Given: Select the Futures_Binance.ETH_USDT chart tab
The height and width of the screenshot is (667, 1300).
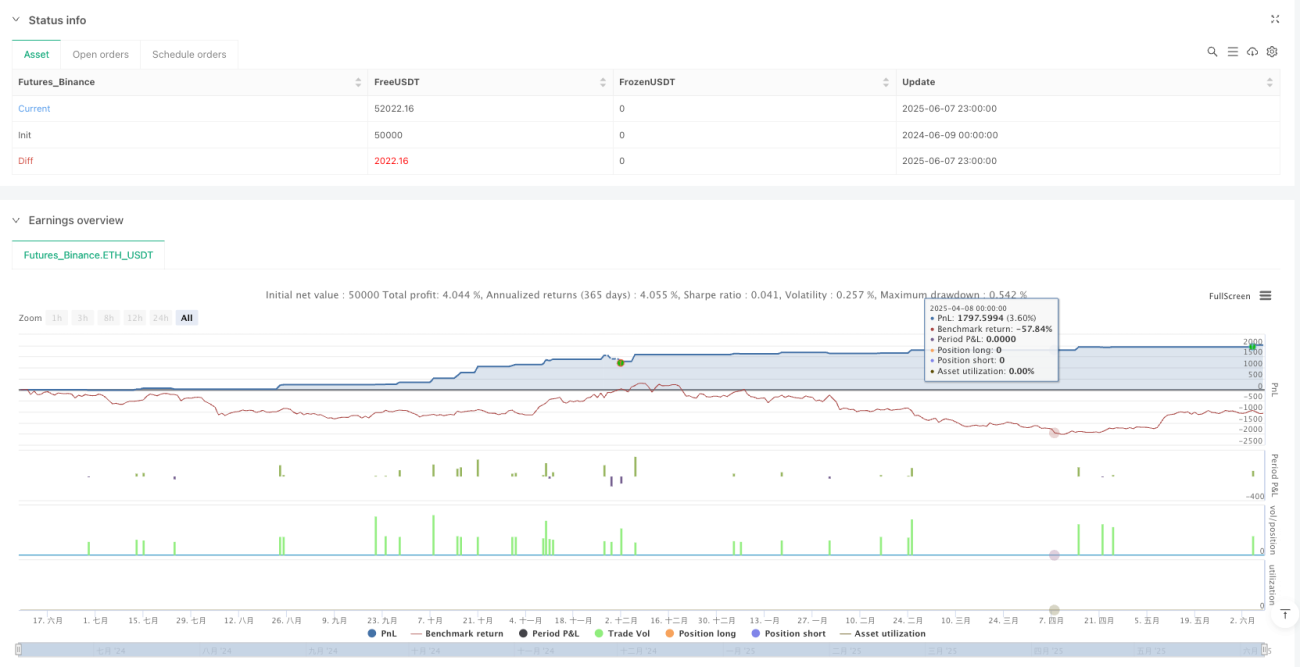Looking at the screenshot, I should point(88,255).
